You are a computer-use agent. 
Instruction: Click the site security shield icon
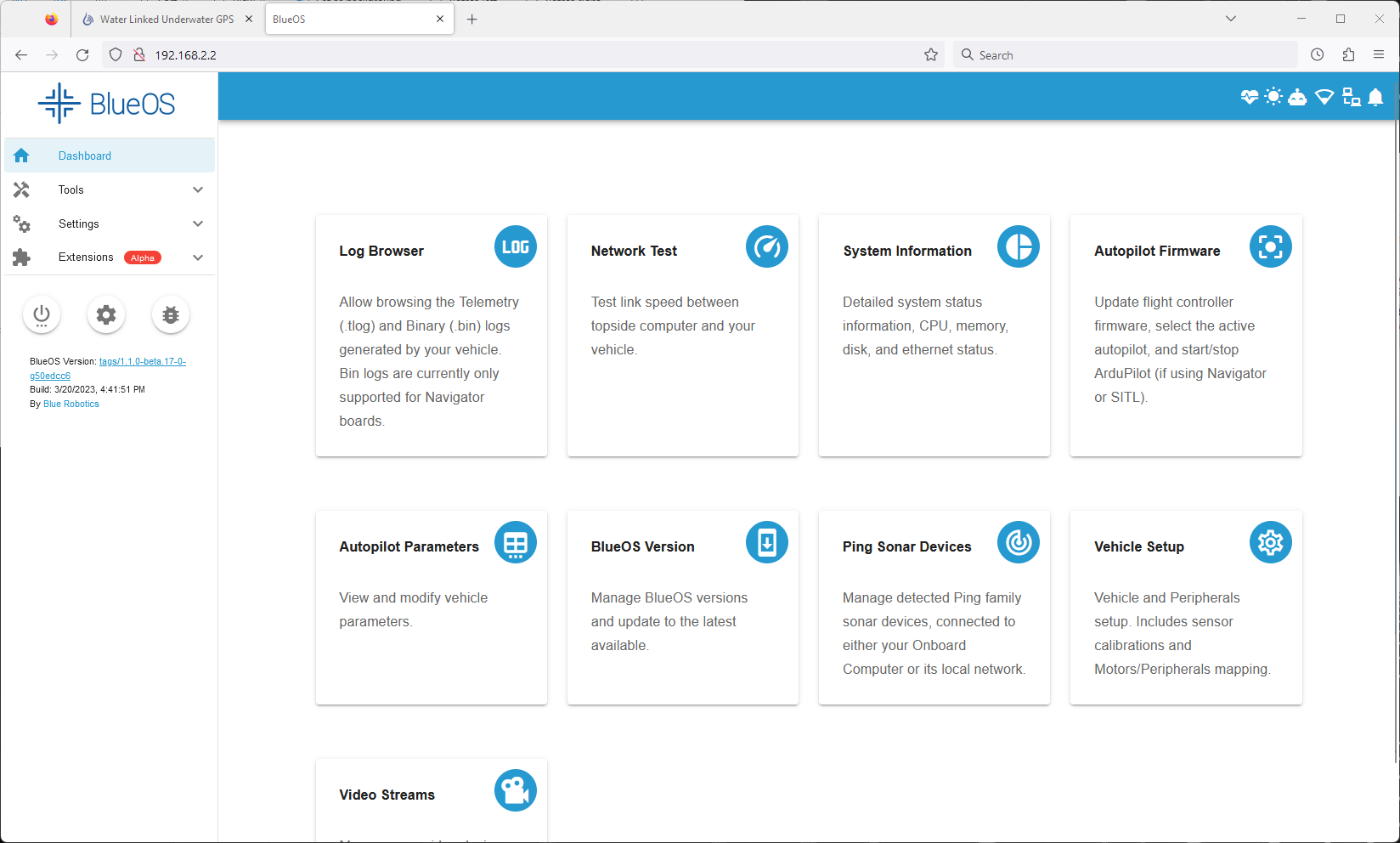[x=116, y=54]
